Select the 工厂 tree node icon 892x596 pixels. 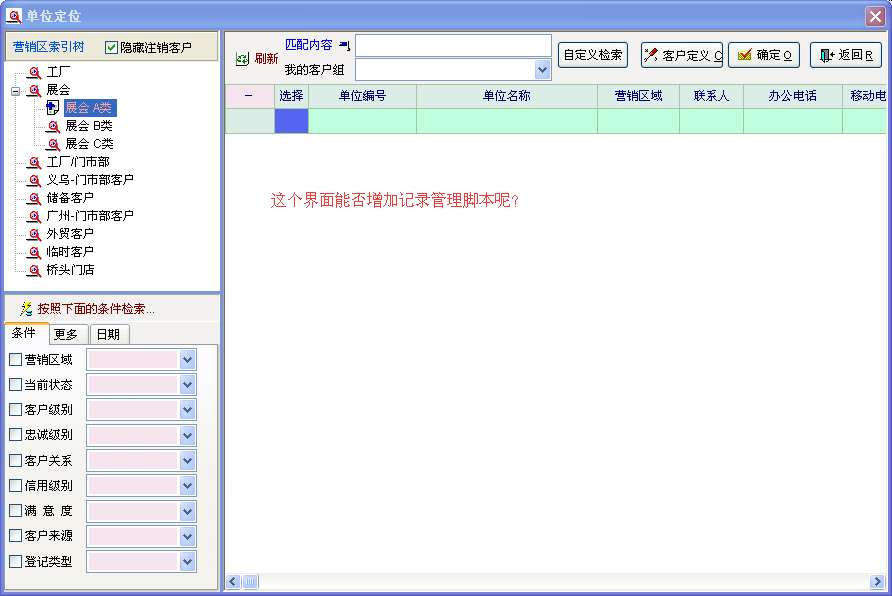pyautogui.click(x=35, y=73)
